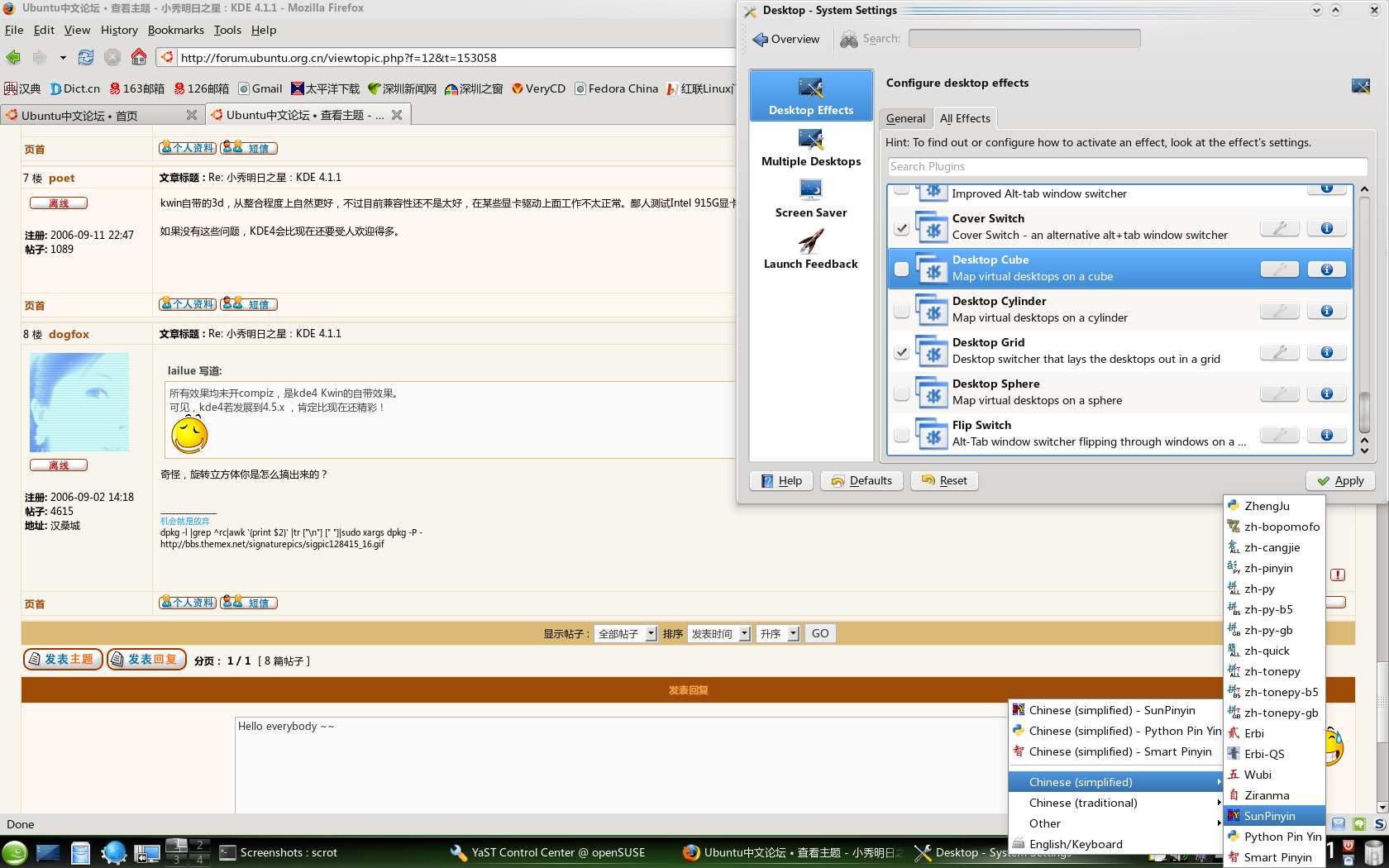Open the Gmail bookmark

260,88
